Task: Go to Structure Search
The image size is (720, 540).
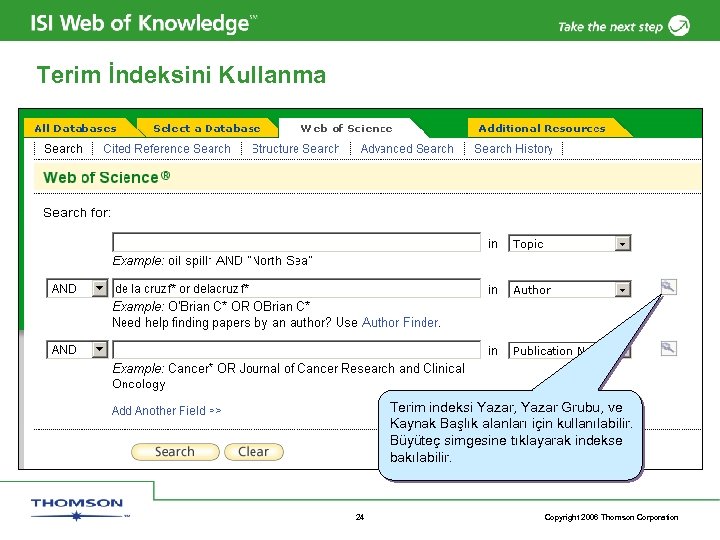Action: pos(295,149)
